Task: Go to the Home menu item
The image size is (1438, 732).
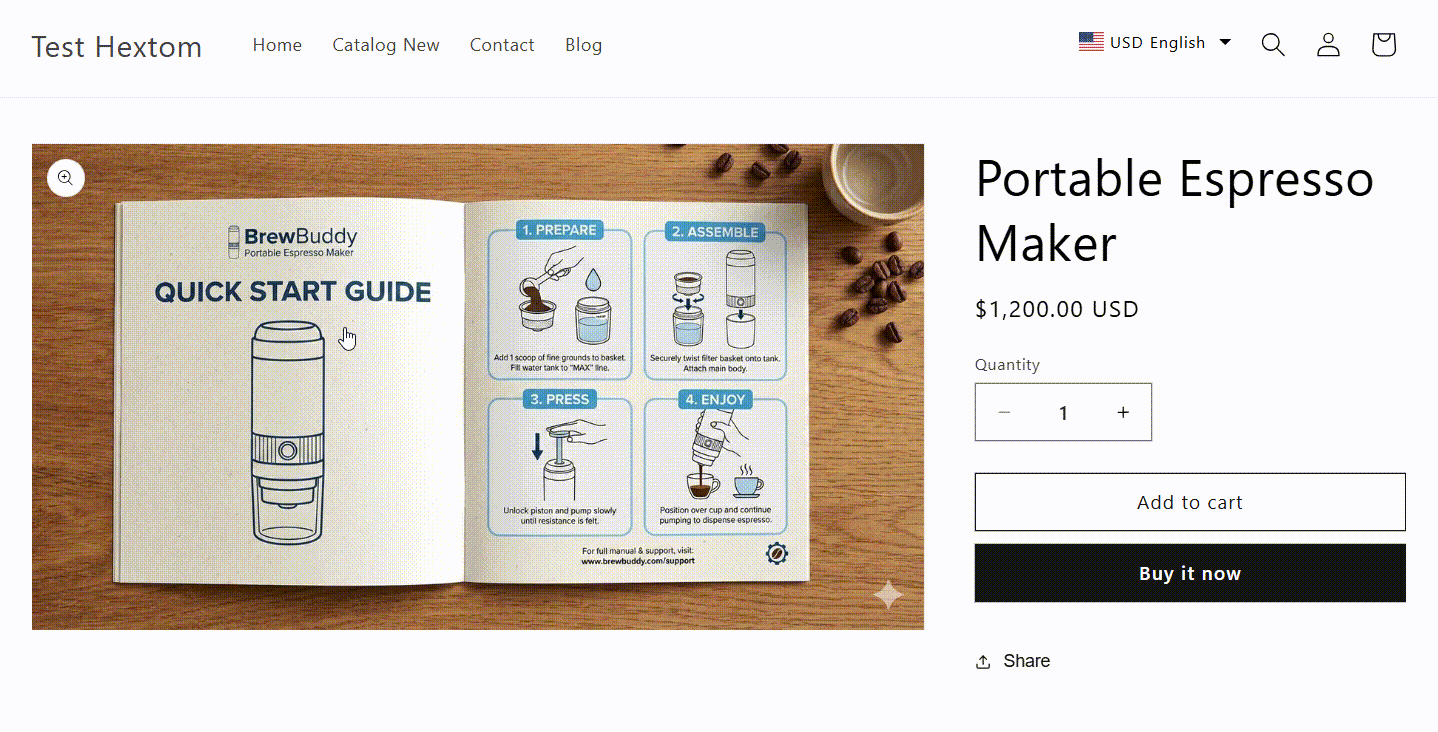Action: [277, 45]
